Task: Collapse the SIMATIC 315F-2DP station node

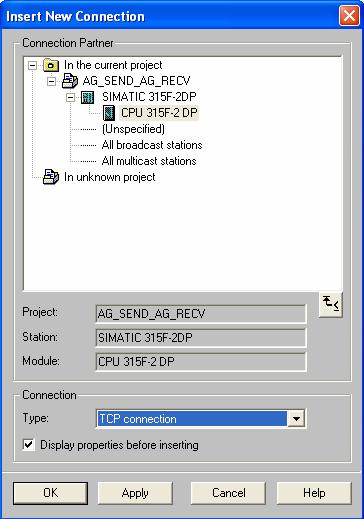Action: tap(70, 97)
